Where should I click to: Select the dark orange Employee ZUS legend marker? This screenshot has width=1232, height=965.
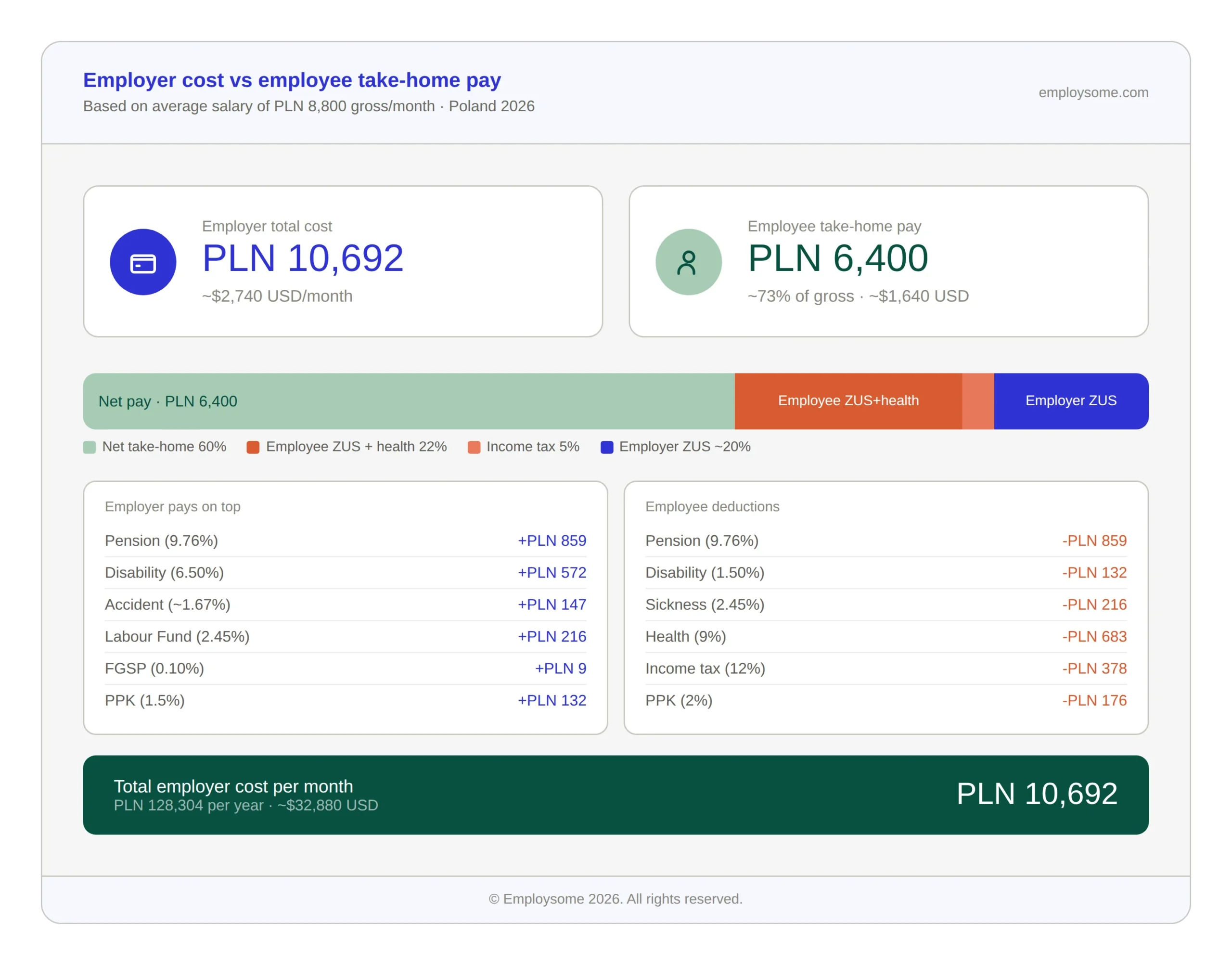pos(253,446)
